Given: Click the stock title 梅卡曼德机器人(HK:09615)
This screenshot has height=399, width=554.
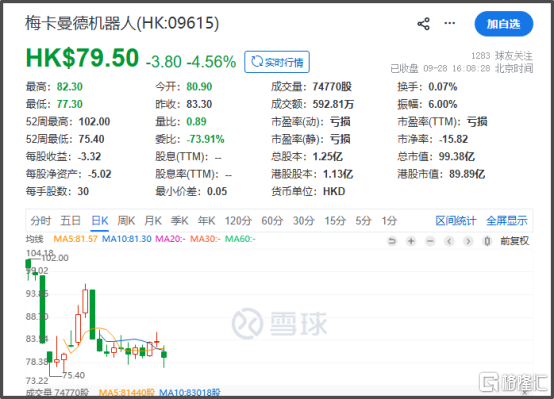Looking at the screenshot, I should point(122,23).
